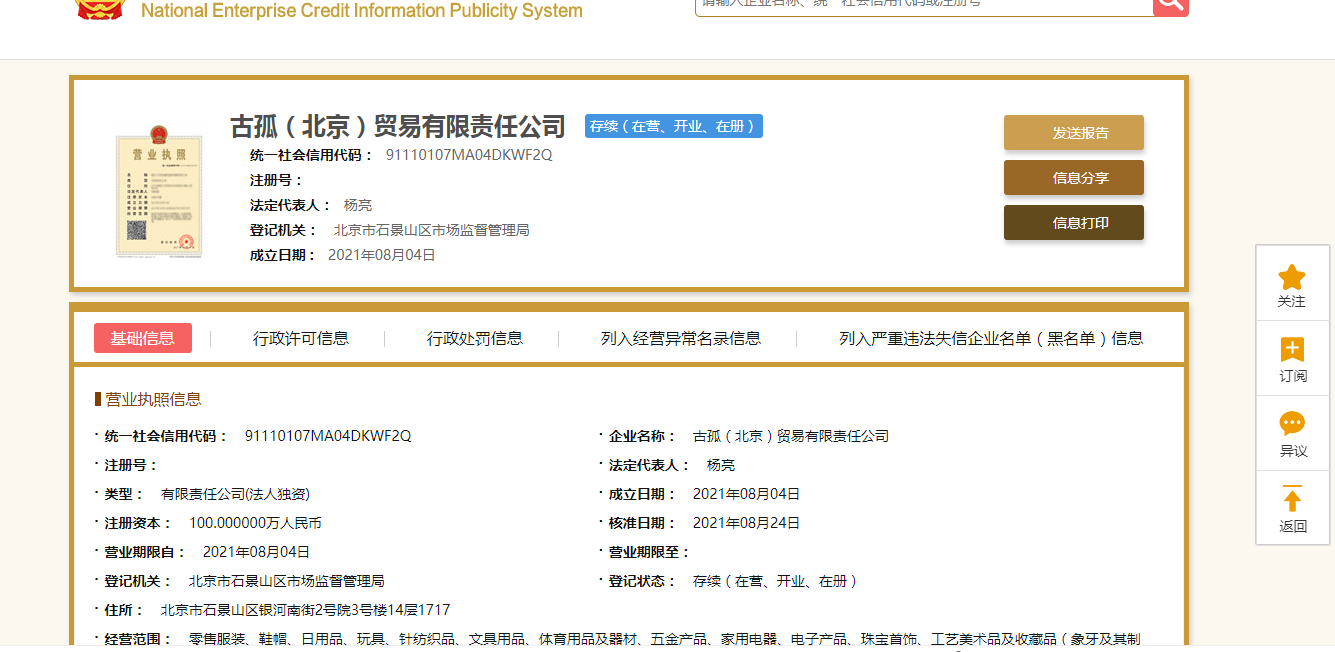Click the national emblem logo

(x=101, y=10)
